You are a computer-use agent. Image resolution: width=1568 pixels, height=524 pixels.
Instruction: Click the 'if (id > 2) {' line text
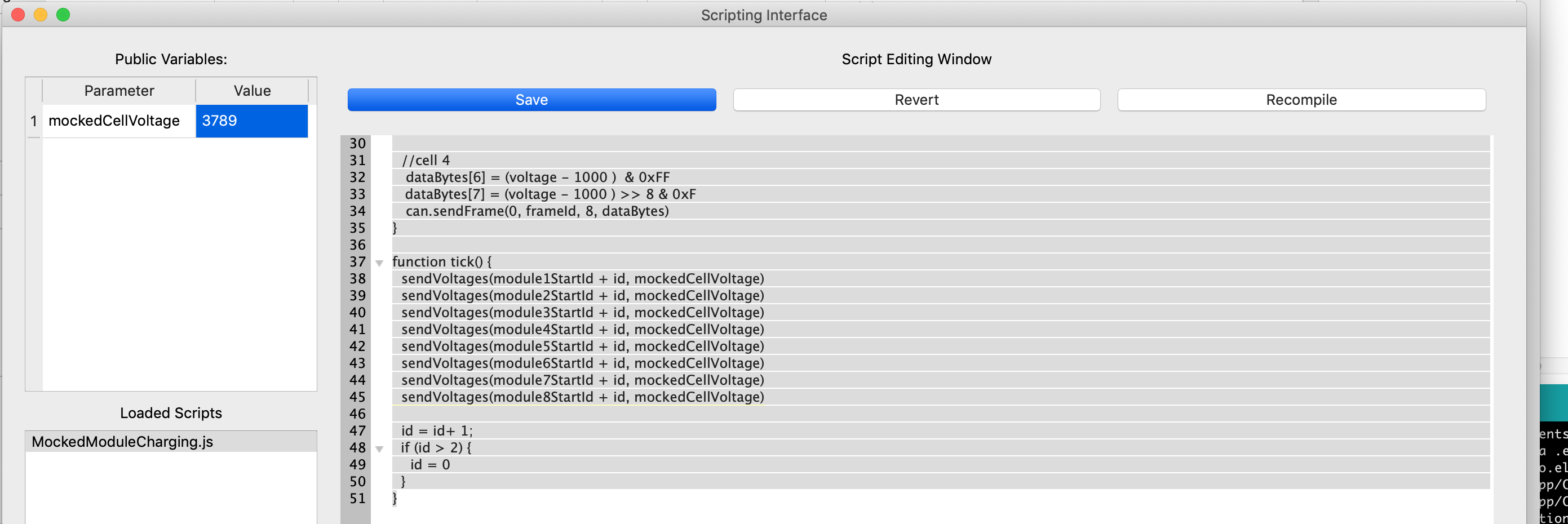(436, 448)
